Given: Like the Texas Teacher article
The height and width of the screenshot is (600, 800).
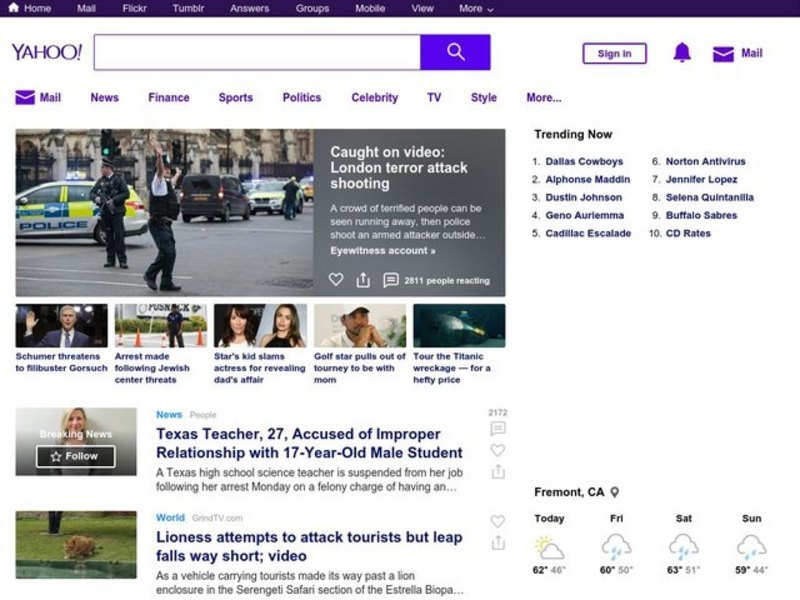Looking at the screenshot, I should pos(497,450).
